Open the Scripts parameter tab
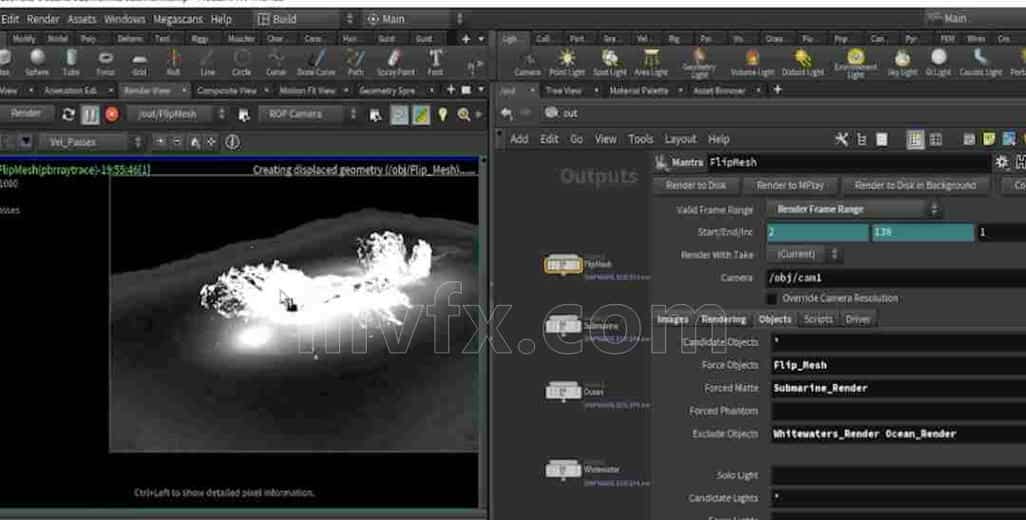The height and width of the screenshot is (520, 1026). (818, 319)
